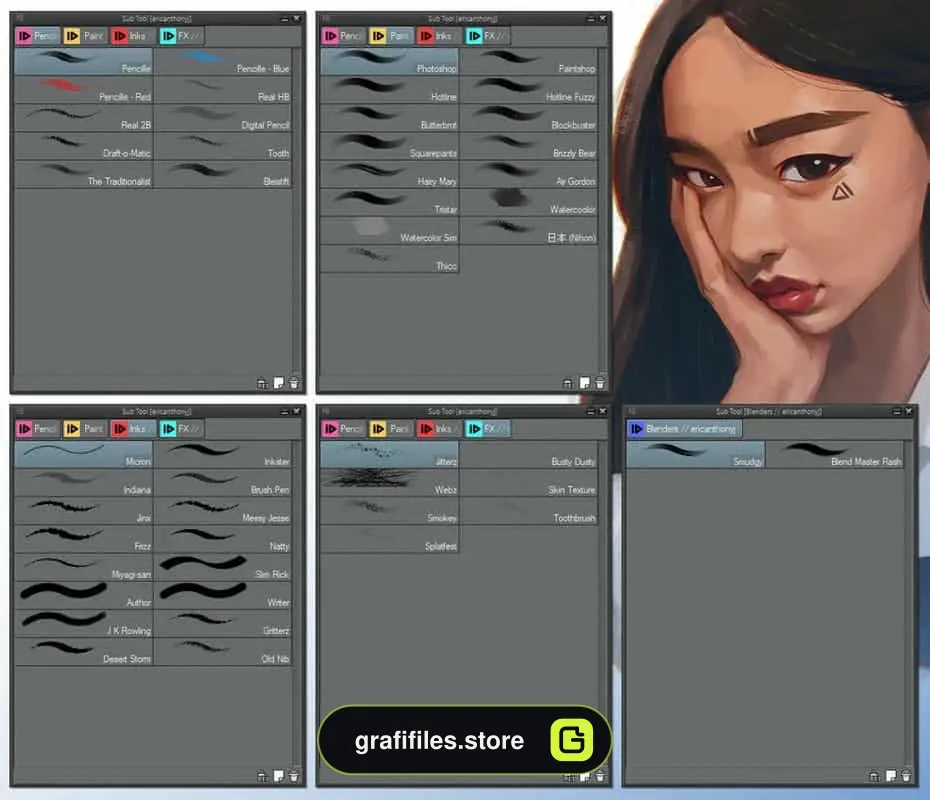This screenshot has width=930, height=800.
Task: Choose the Desert Storm brush
Action: click(x=84, y=652)
